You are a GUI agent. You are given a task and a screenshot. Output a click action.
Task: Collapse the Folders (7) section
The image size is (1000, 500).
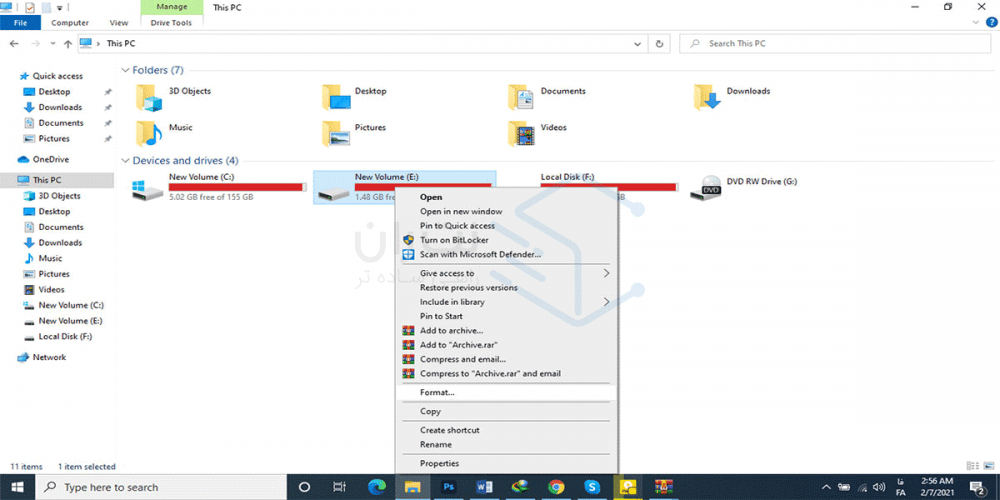[125, 71]
